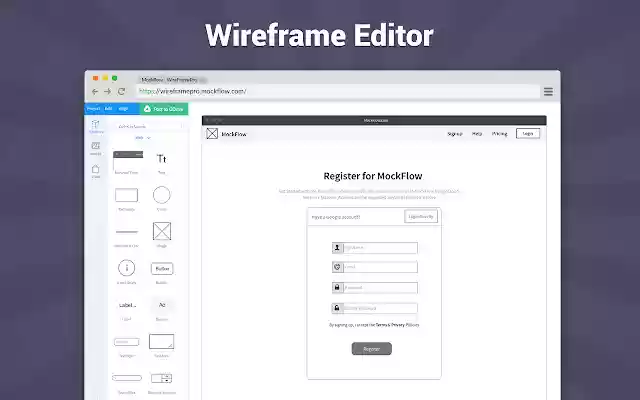The image size is (640, 400).
Task: Click the browser forward arrow
Action: tap(108, 91)
